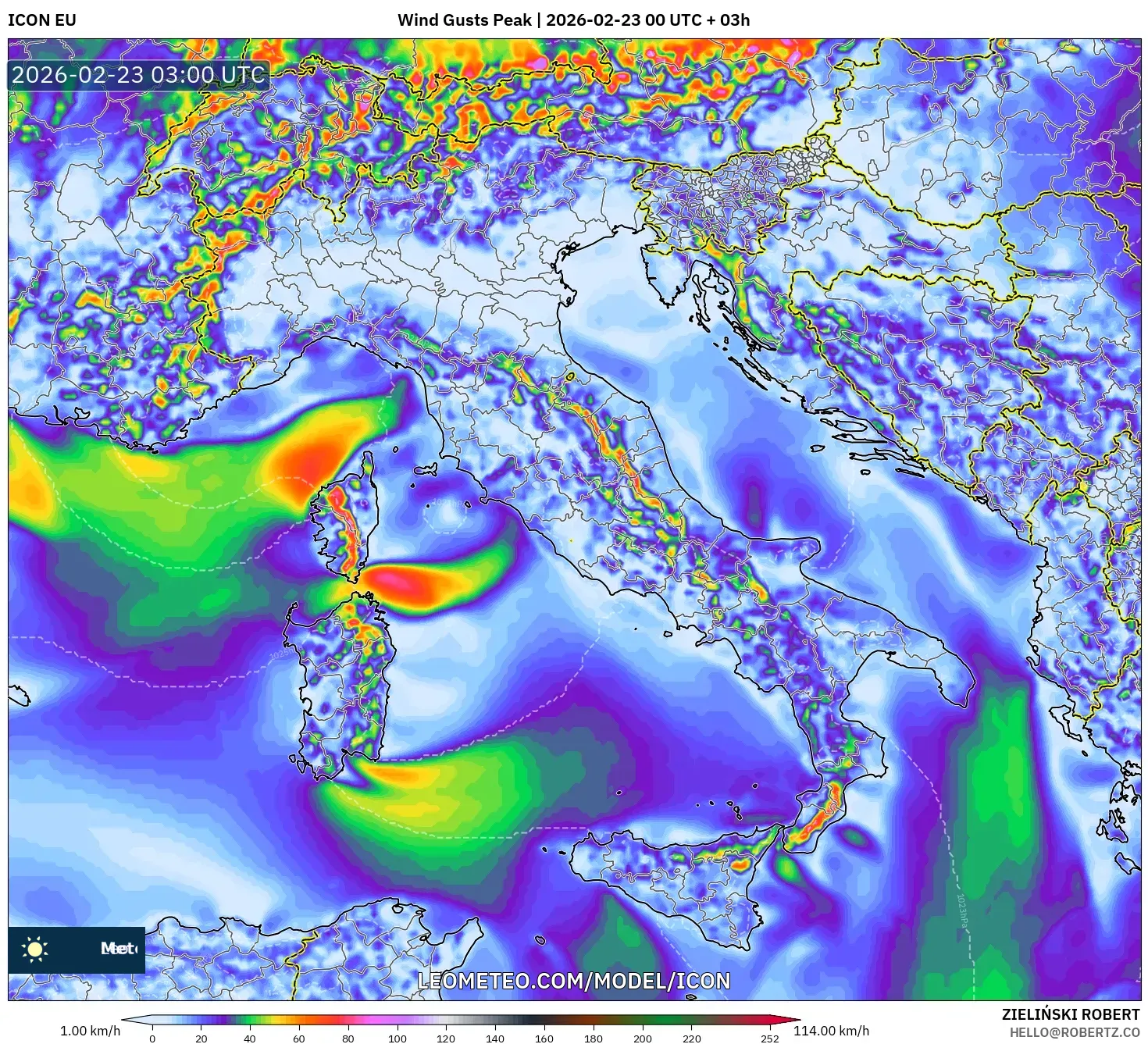Click the 114.00 km/h maximum value label
The height and width of the screenshot is (1044, 1148).
pyautogui.click(x=831, y=1031)
